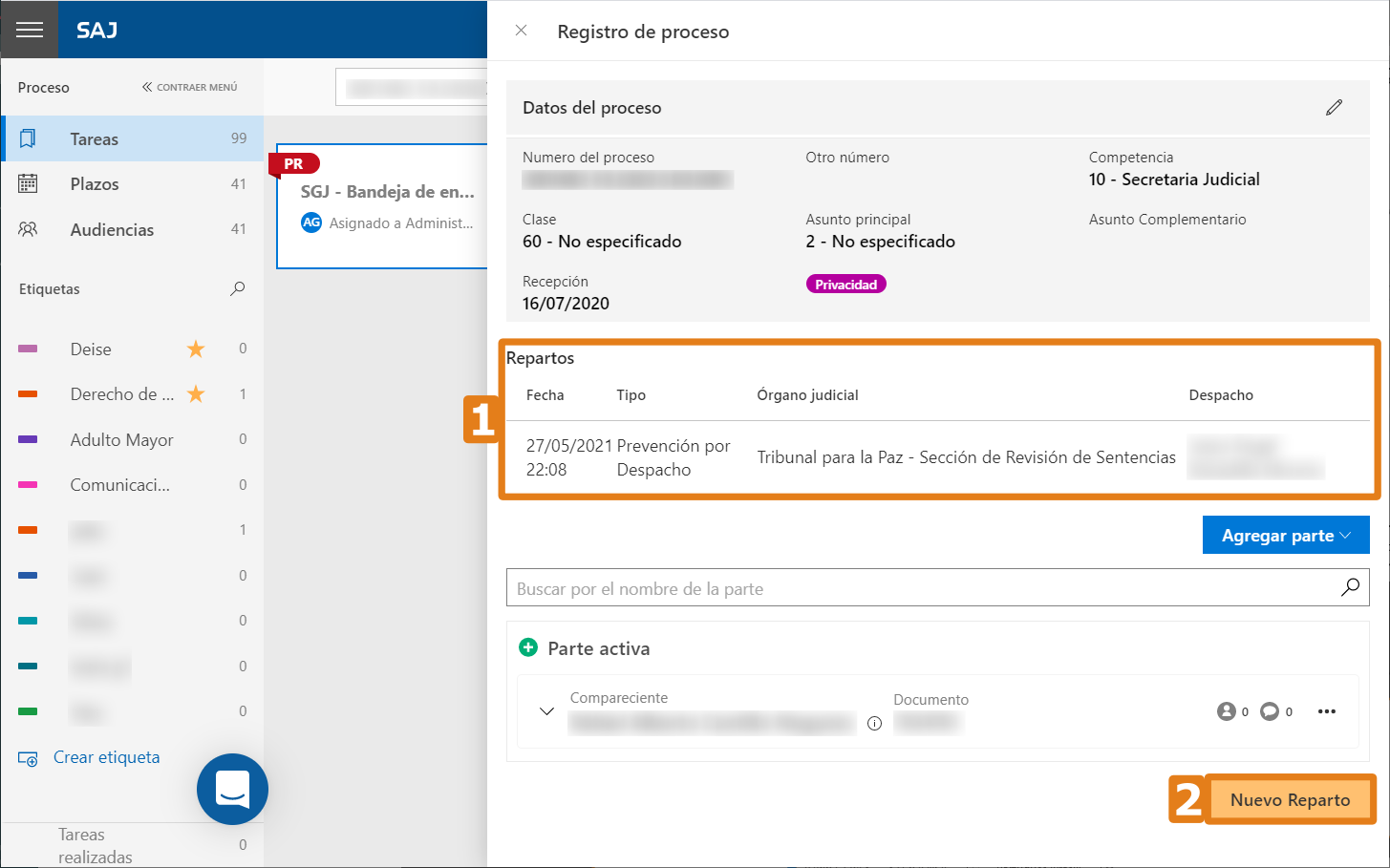Click the Deise label color swatch
The image size is (1390, 868).
(28, 349)
